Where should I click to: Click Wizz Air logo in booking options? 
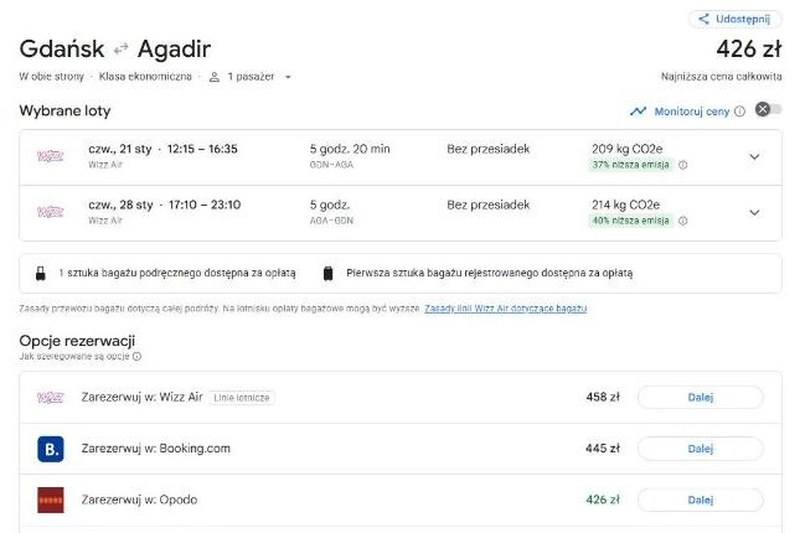click(x=51, y=397)
